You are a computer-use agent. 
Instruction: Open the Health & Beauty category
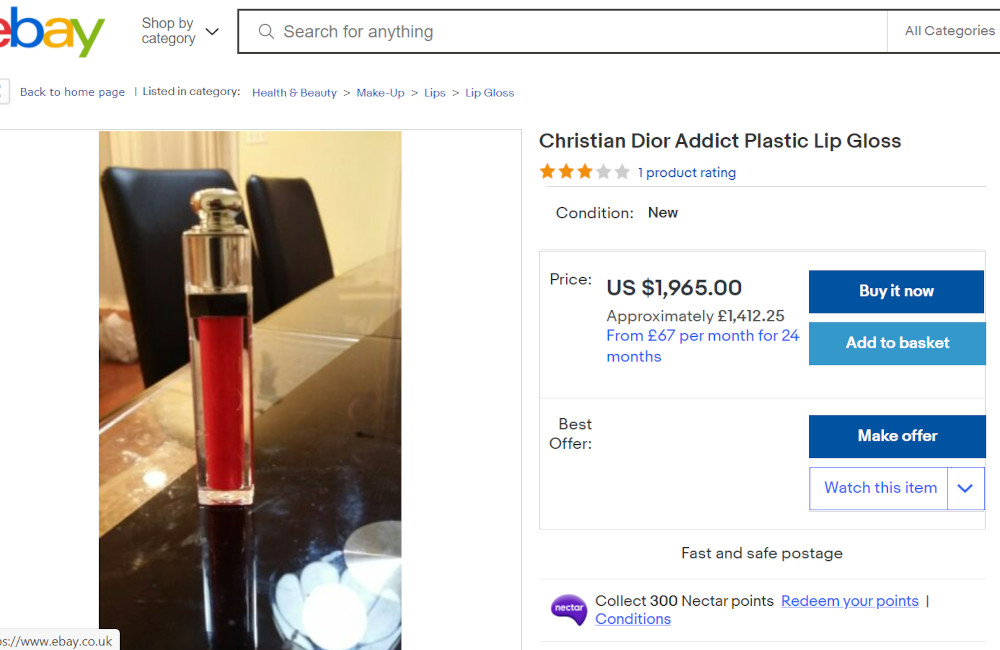[294, 93]
